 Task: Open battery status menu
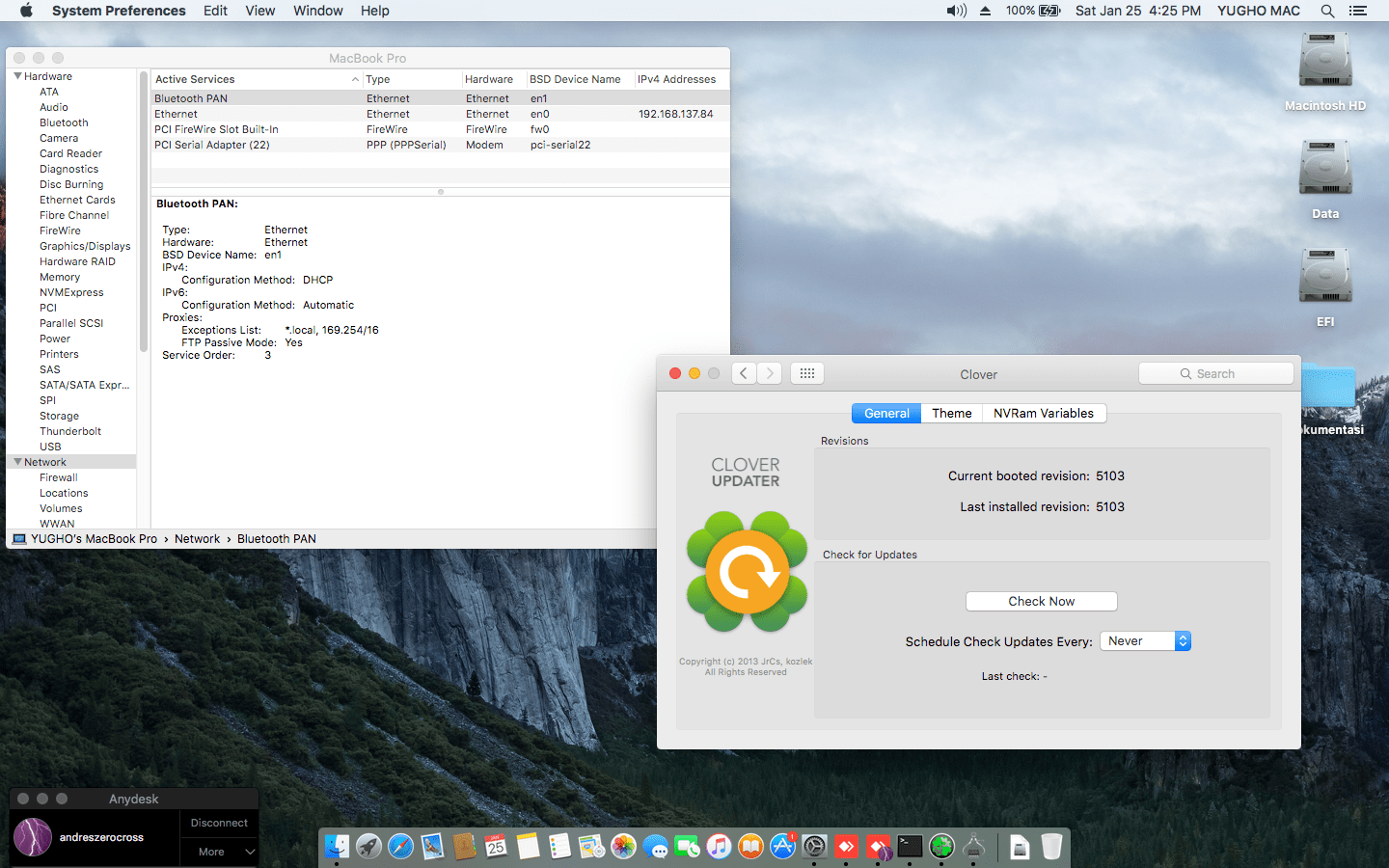coord(1033,11)
